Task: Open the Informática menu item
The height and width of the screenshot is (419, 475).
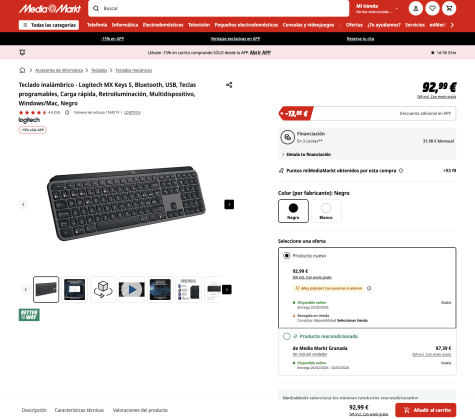Action: tap(125, 25)
